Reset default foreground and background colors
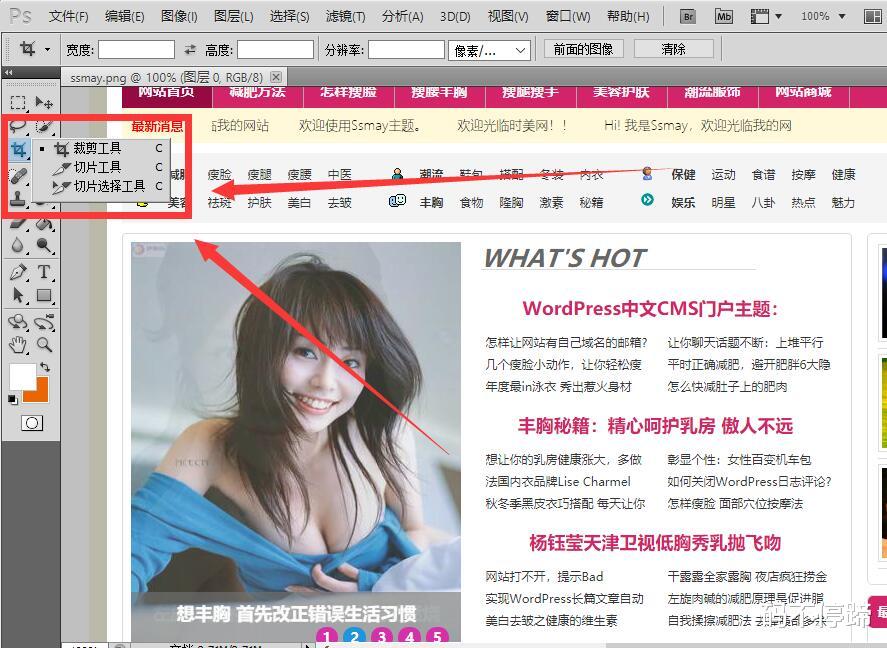The image size is (887, 648). tap(10, 398)
